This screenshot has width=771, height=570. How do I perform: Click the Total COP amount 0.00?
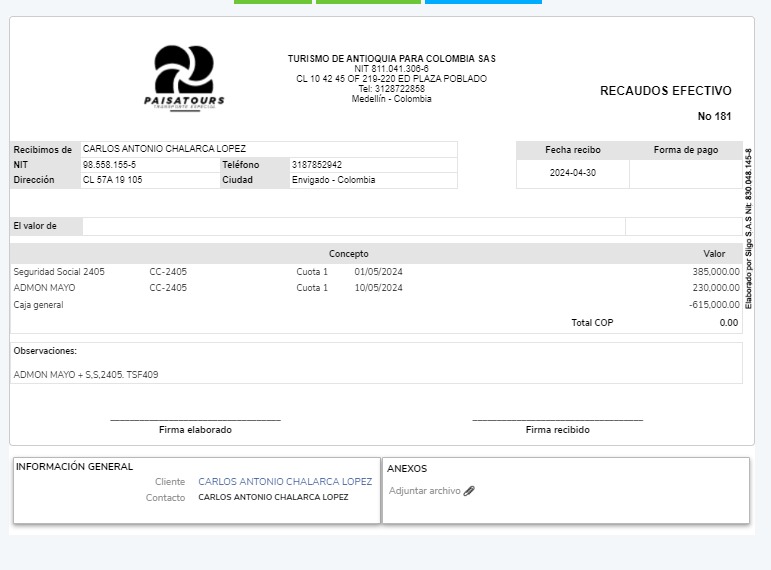pos(728,323)
